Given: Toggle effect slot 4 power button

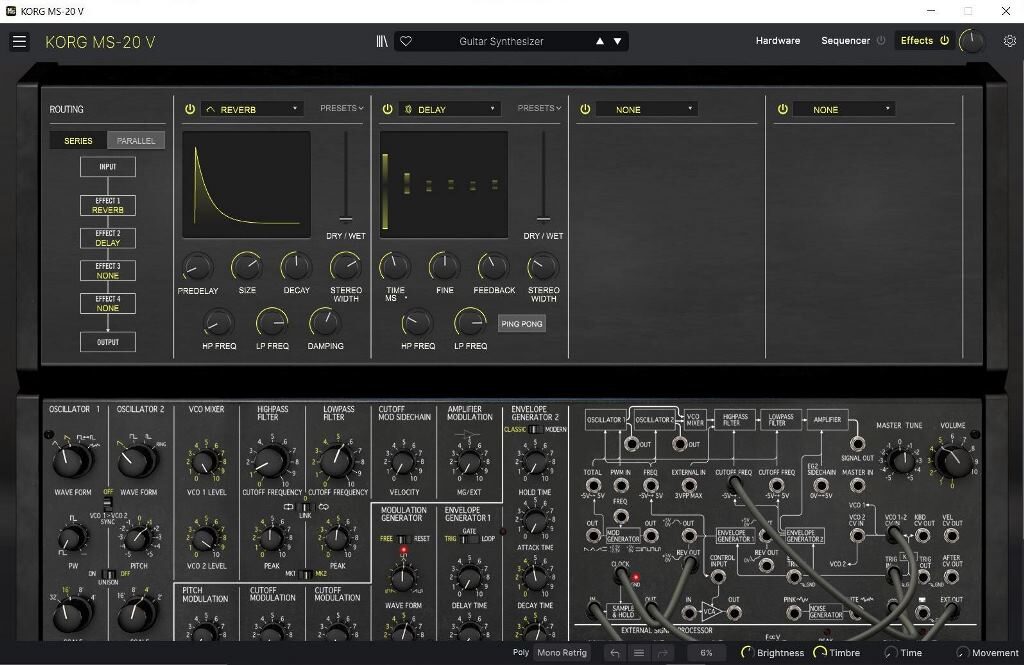Looking at the screenshot, I should 782,109.
